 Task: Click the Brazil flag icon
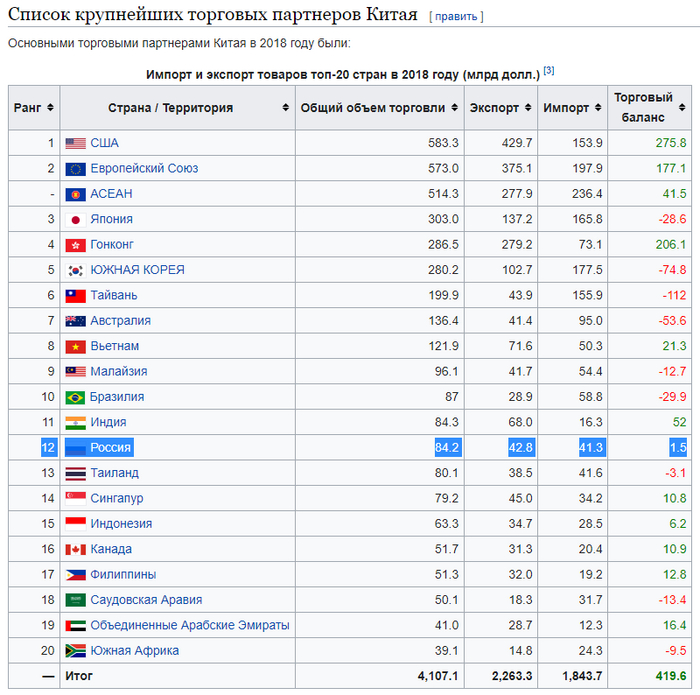coord(75,397)
